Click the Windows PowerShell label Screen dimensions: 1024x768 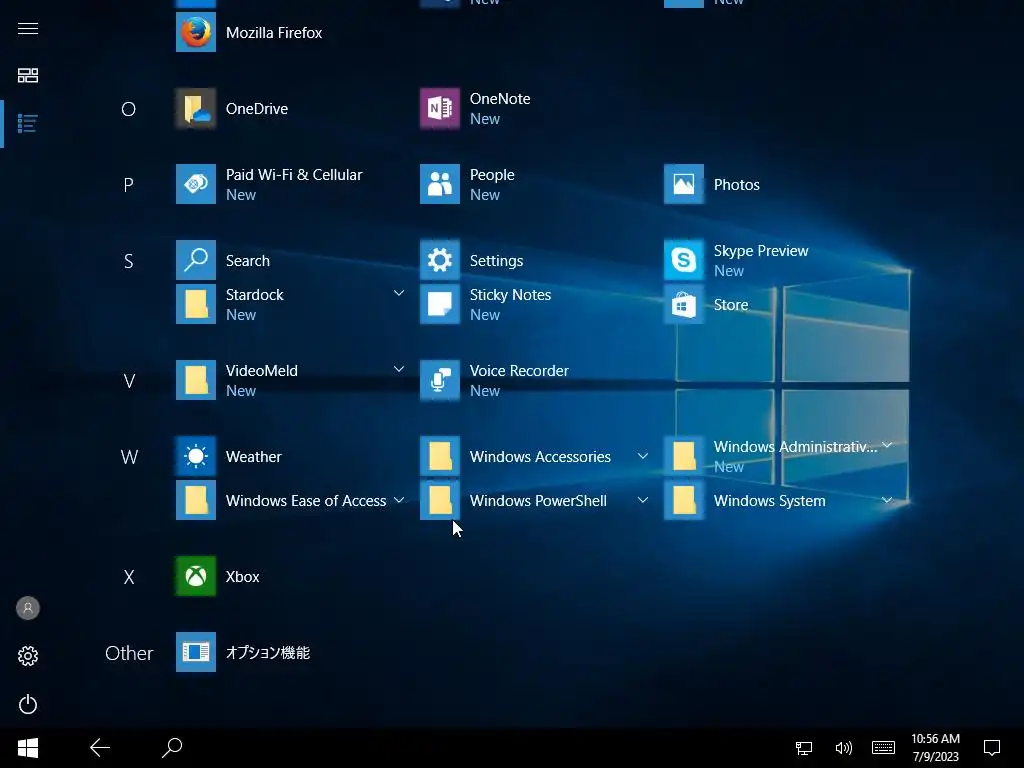[x=538, y=501]
